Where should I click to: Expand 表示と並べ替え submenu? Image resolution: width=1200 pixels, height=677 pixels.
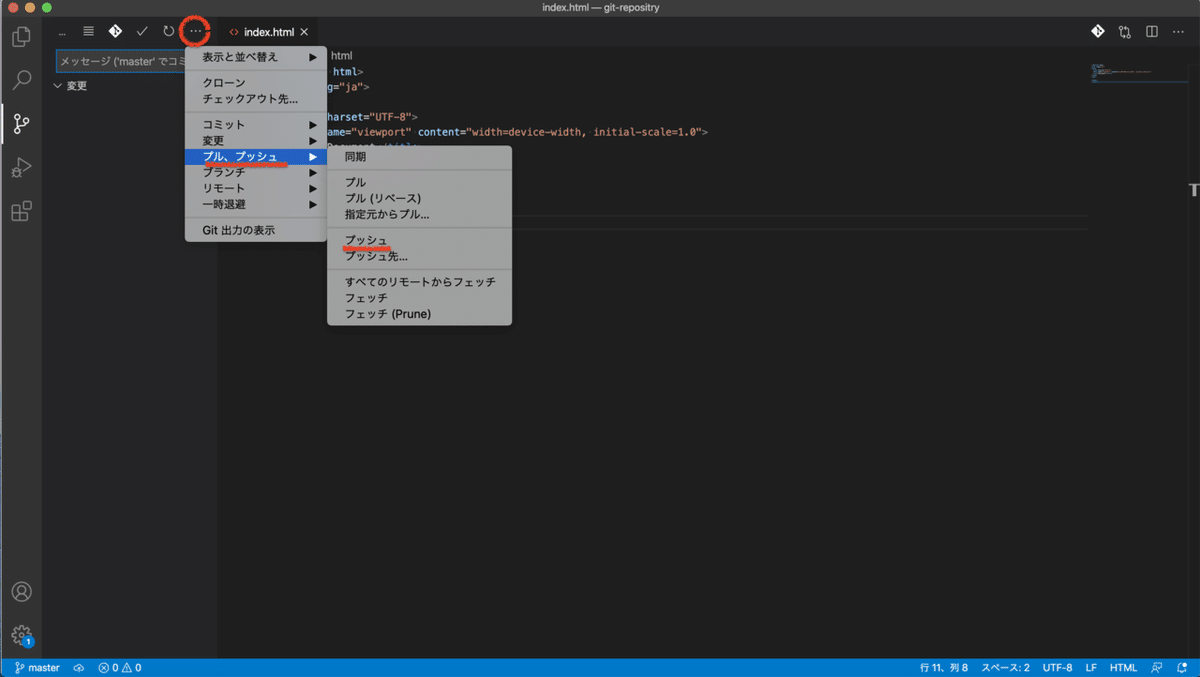[x=256, y=57]
